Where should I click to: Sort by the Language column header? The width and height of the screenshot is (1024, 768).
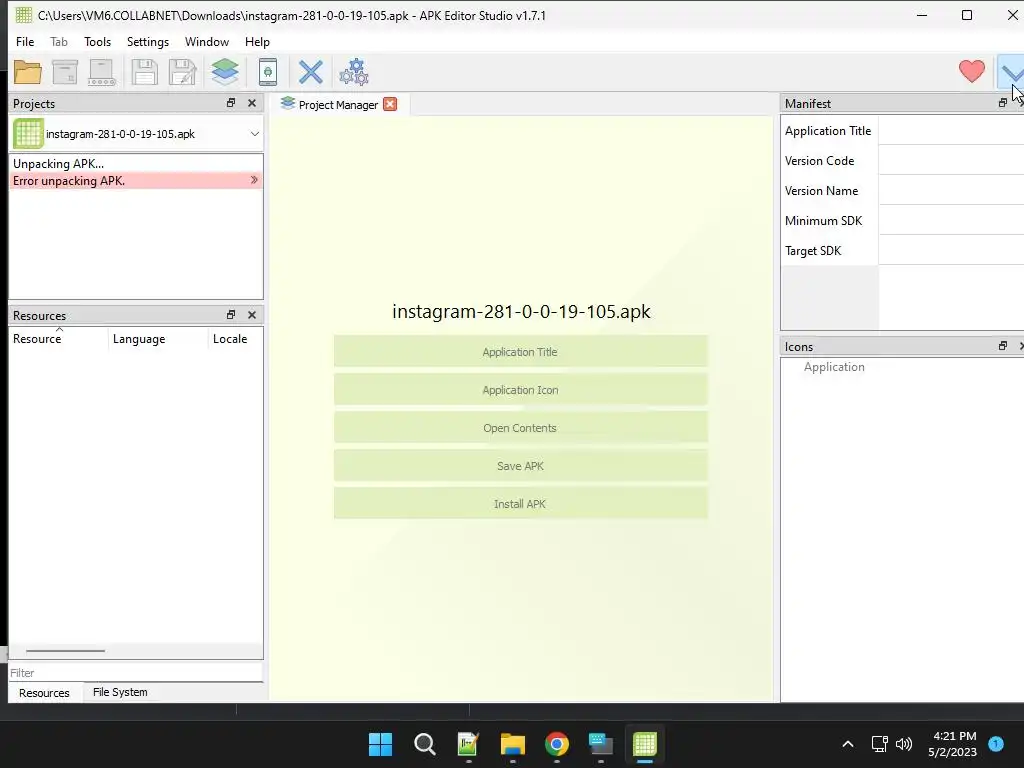click(158, 339)
